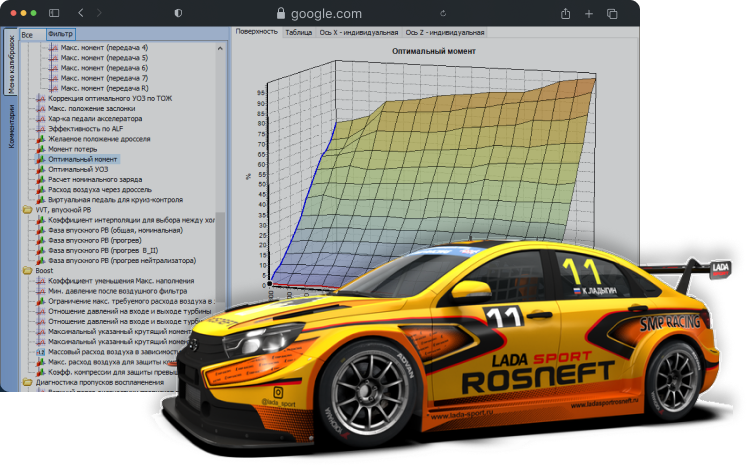Click the 3D map icon beside Оптимальный УОЗ
The width and height of the screenshot is (748, 467).
pos(41,169)
